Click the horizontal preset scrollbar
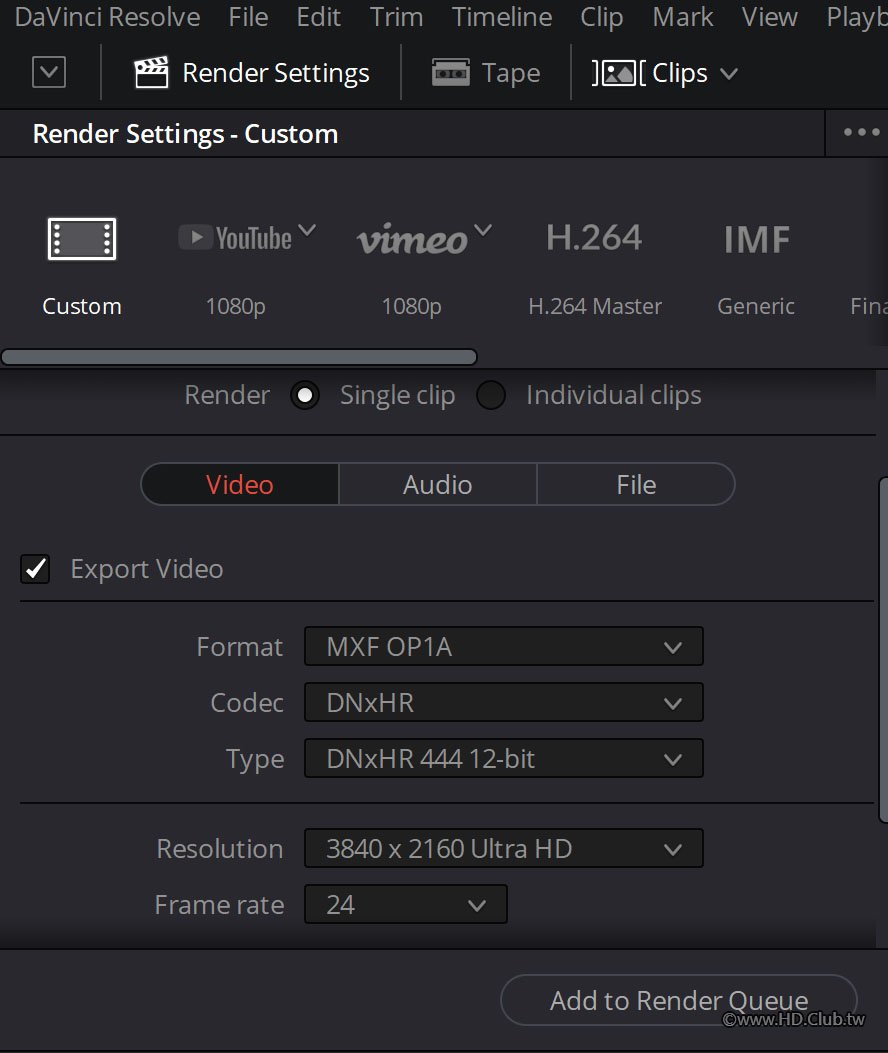 (x=238, y=357)
